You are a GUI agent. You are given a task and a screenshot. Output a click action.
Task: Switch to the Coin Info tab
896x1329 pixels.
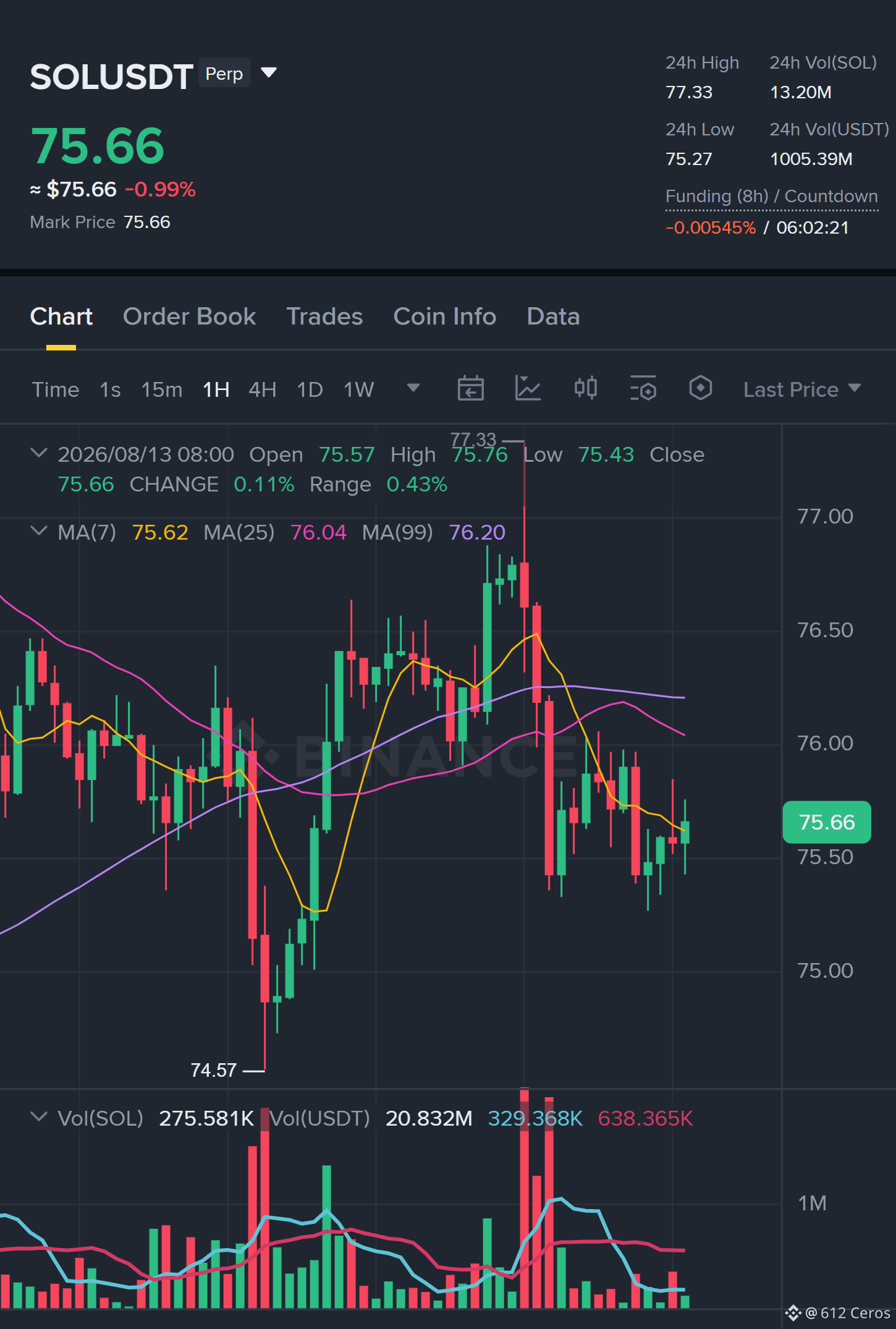coord(445,316)
